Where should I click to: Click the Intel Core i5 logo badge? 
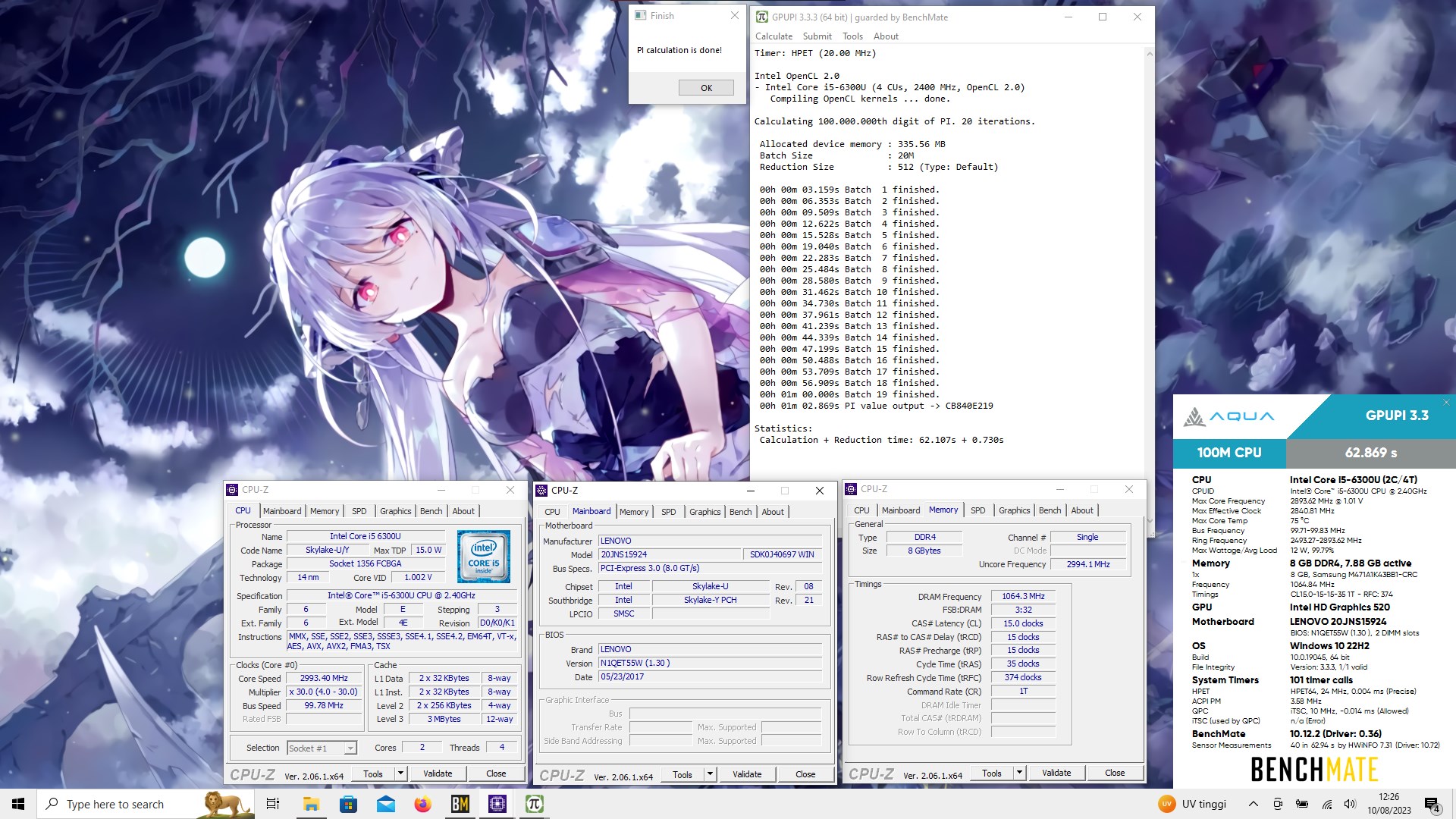(x=484, y=557)
